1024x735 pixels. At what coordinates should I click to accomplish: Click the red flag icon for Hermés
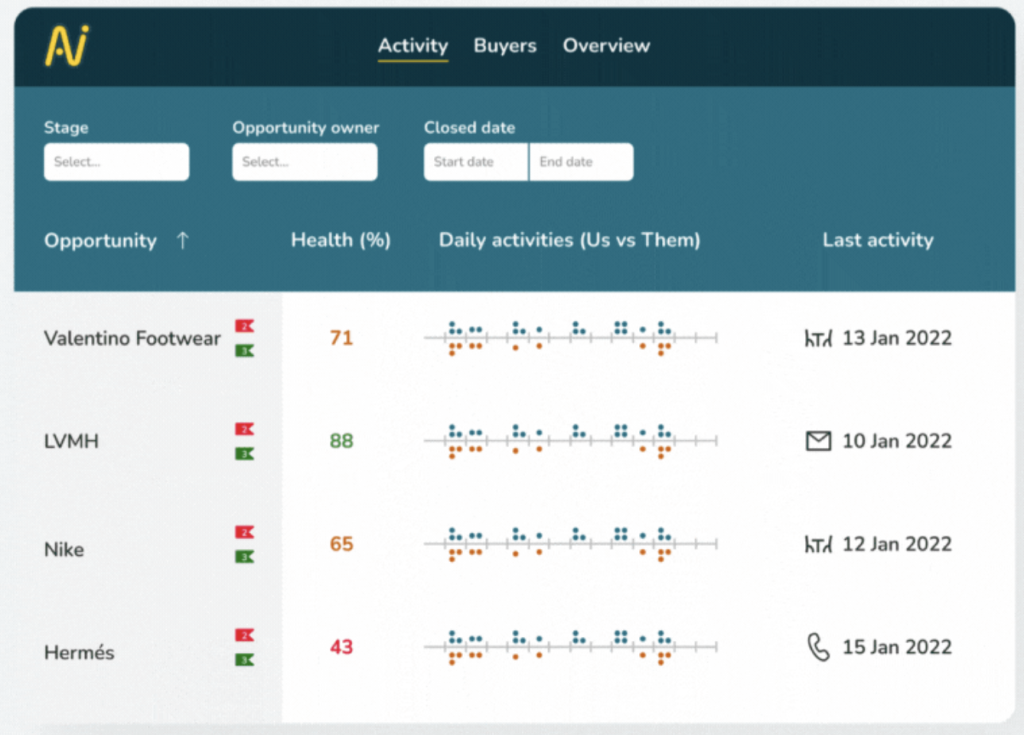coord(244,635)
